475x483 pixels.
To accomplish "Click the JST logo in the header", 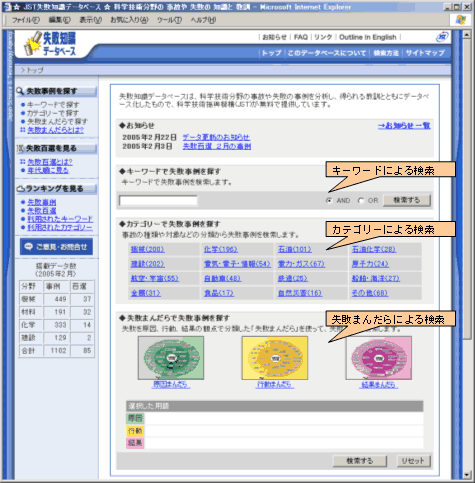I will click(x=443, y=37).
